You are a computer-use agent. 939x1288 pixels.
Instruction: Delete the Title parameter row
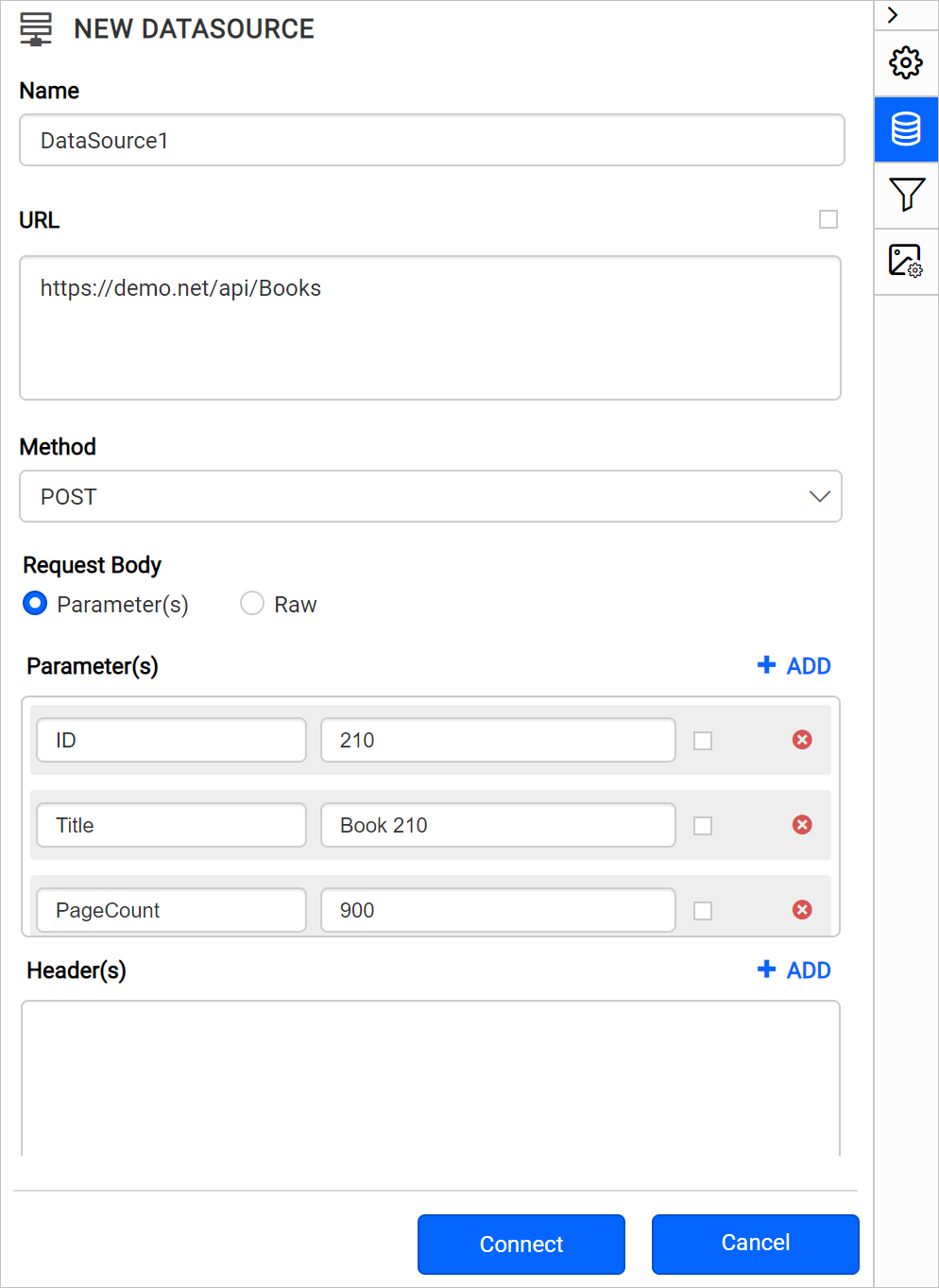click(802, 825)
